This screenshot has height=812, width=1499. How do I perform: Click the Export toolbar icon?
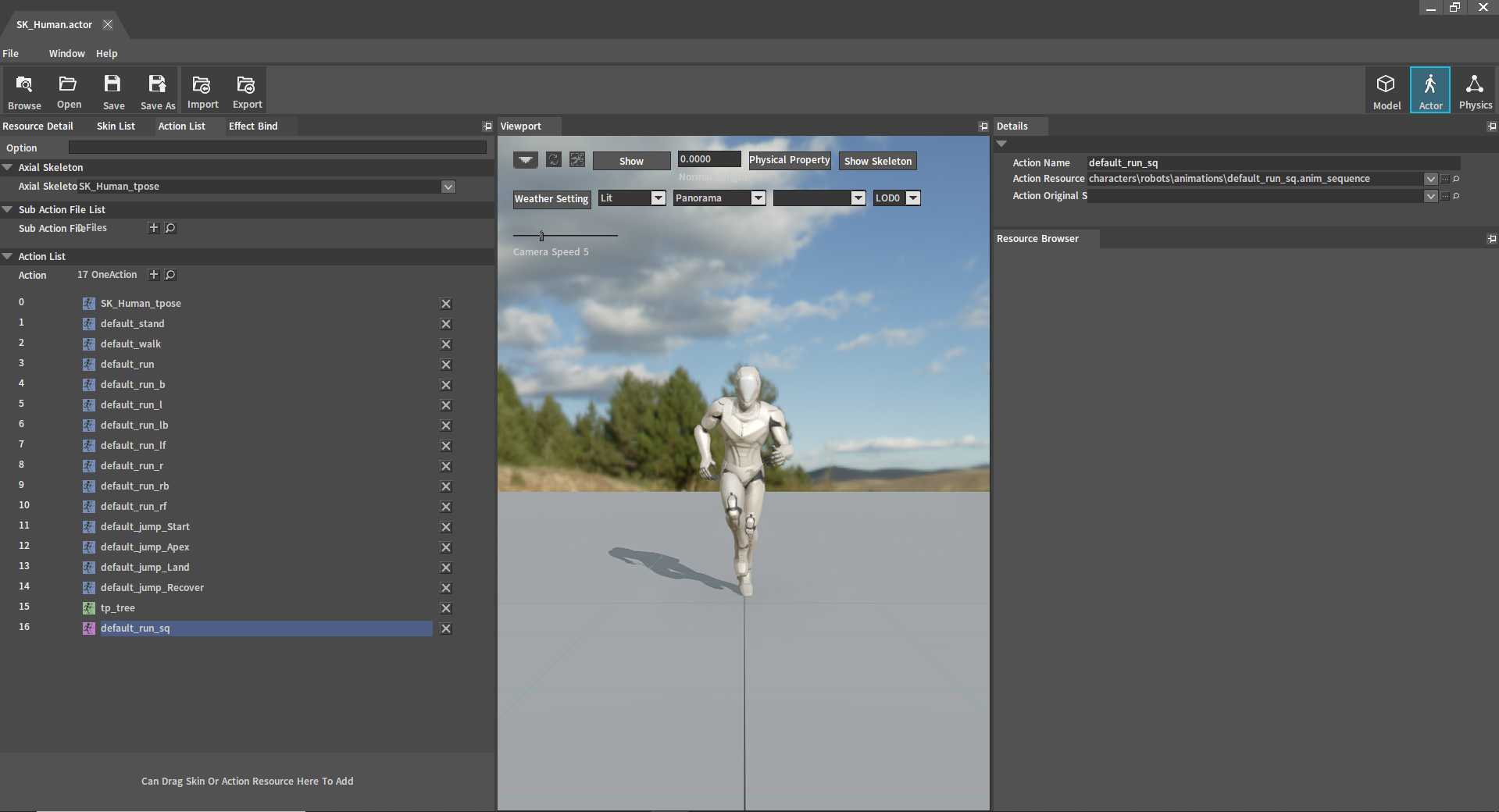click(247, 91)
